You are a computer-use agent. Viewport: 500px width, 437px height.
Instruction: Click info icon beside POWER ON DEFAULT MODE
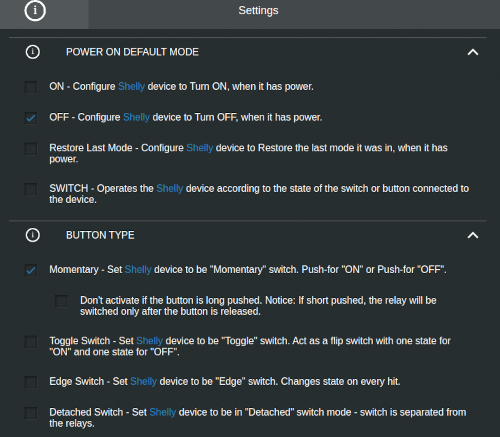(x=33, y=52)
